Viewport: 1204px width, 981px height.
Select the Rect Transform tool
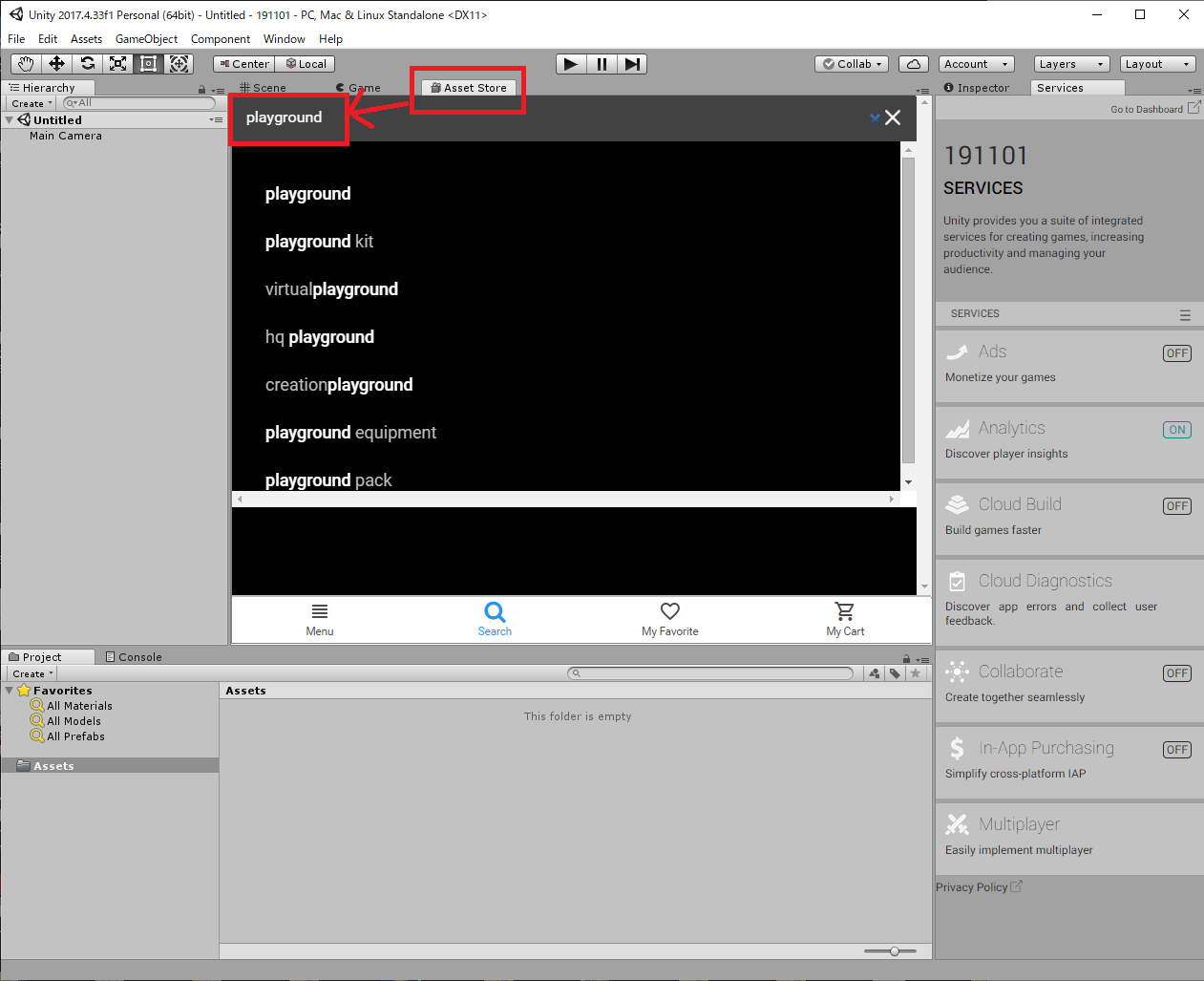148,64
